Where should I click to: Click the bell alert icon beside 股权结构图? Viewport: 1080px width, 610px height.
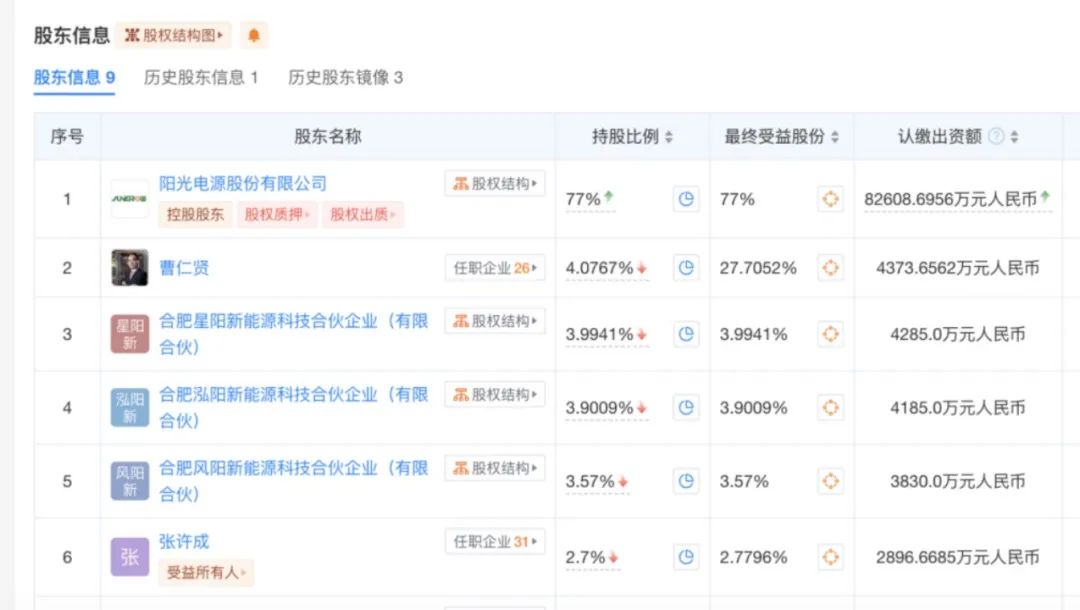254,35
